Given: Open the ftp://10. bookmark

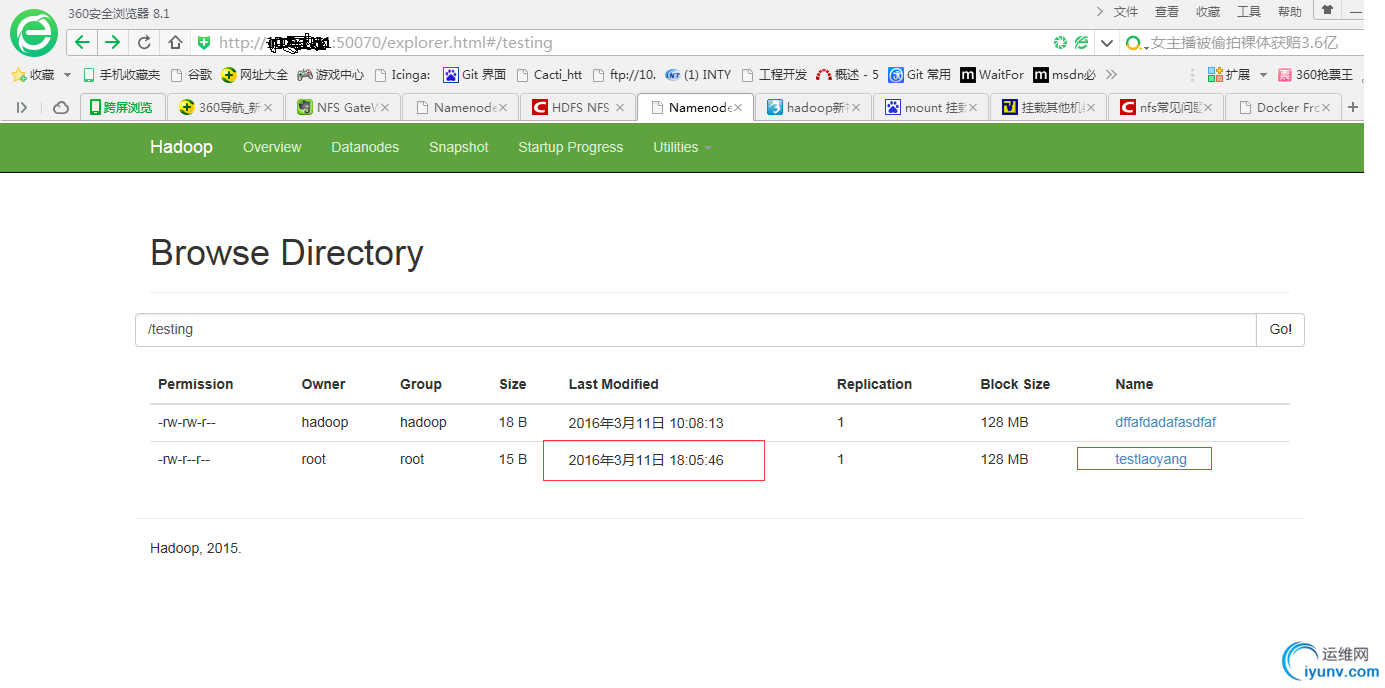Looking at the screenshot, I should pos(624,75).
